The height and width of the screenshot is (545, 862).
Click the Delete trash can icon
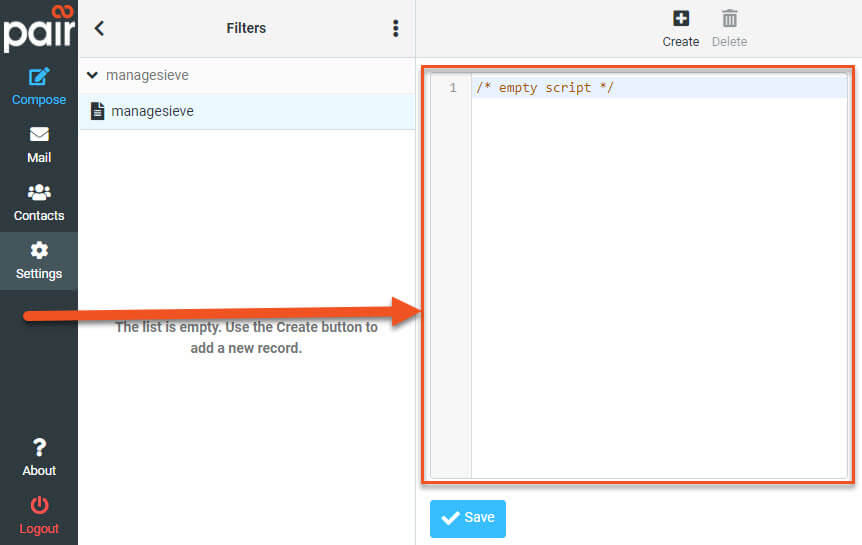[730, 19]
